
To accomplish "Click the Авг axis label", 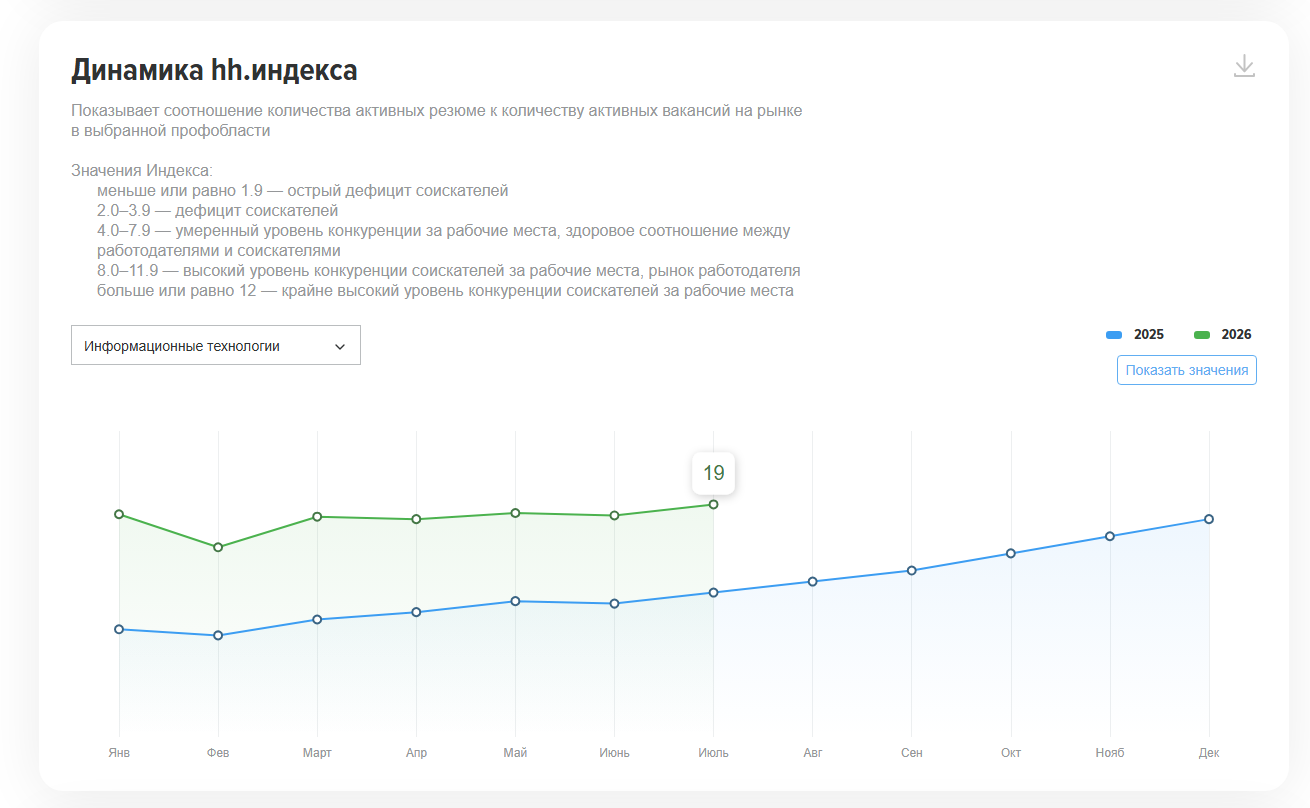I will [x=812, y=753].
